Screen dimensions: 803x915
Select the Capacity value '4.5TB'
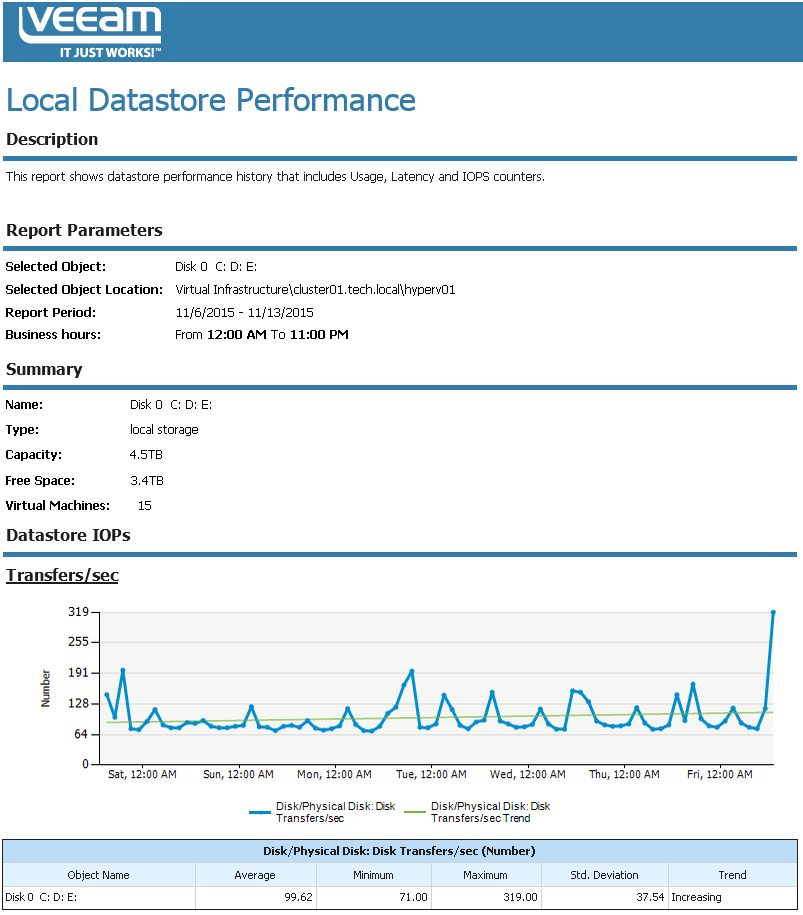[x=146, y=455]
